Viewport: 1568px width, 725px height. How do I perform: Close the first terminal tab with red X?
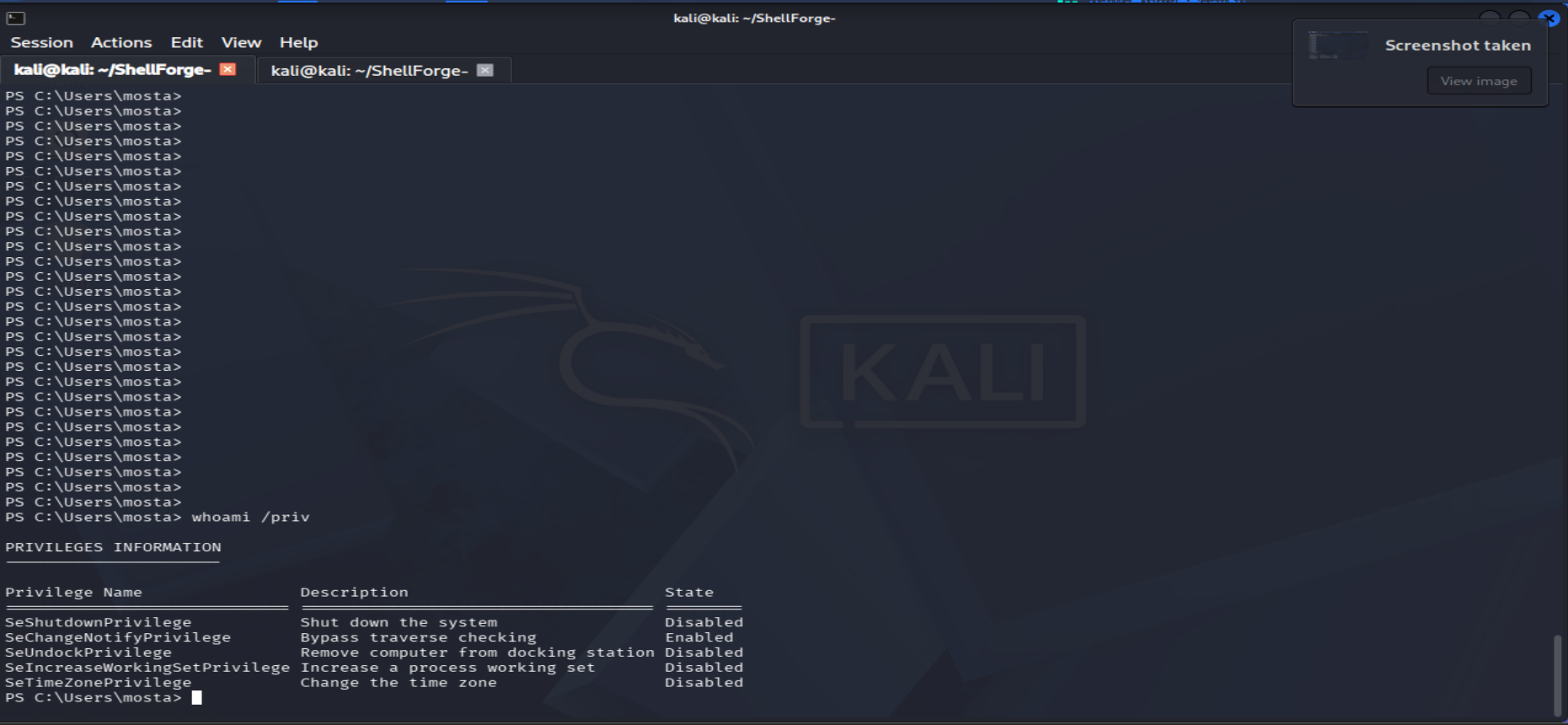[227, 69]
